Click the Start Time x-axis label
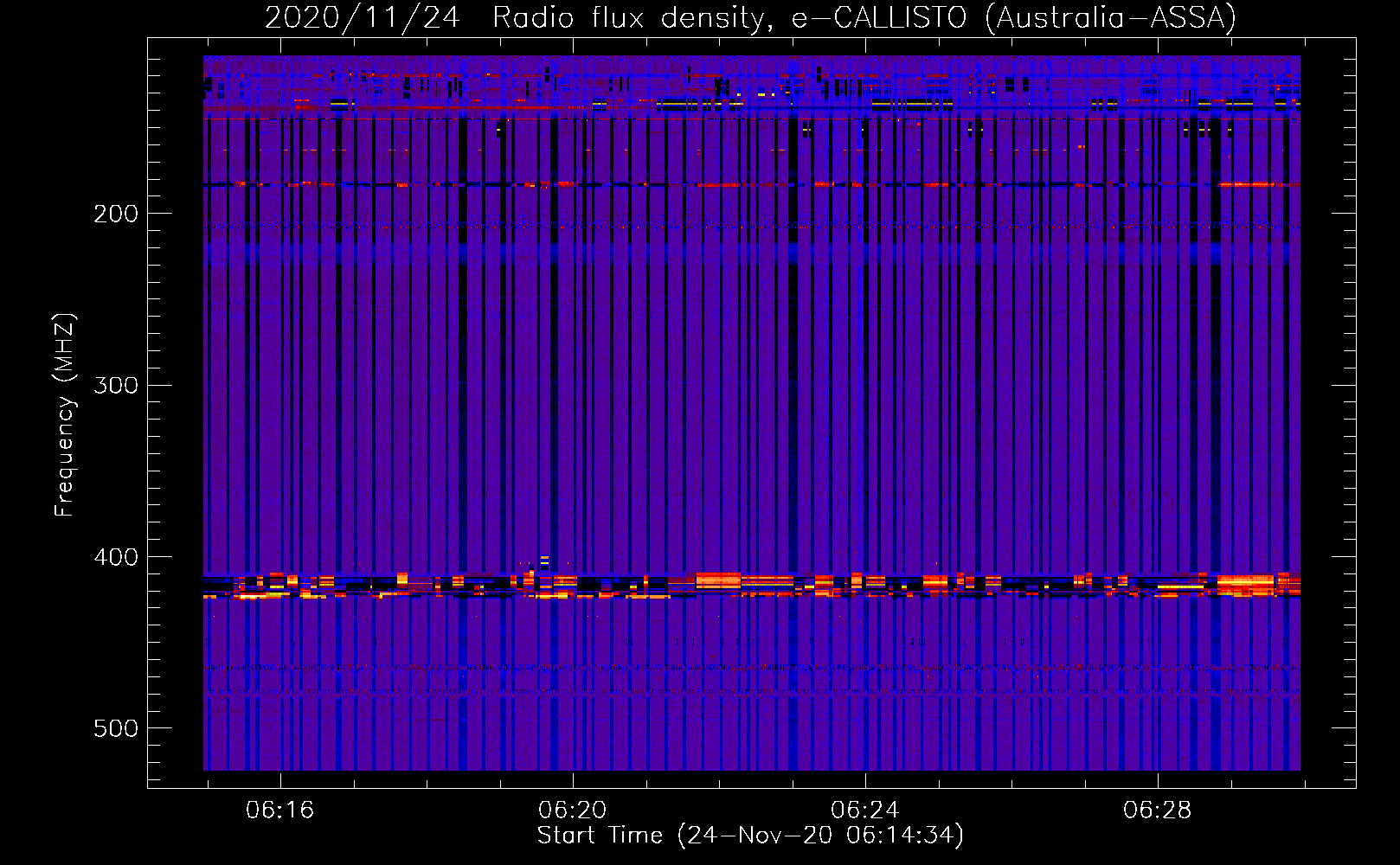 point(749,836)
